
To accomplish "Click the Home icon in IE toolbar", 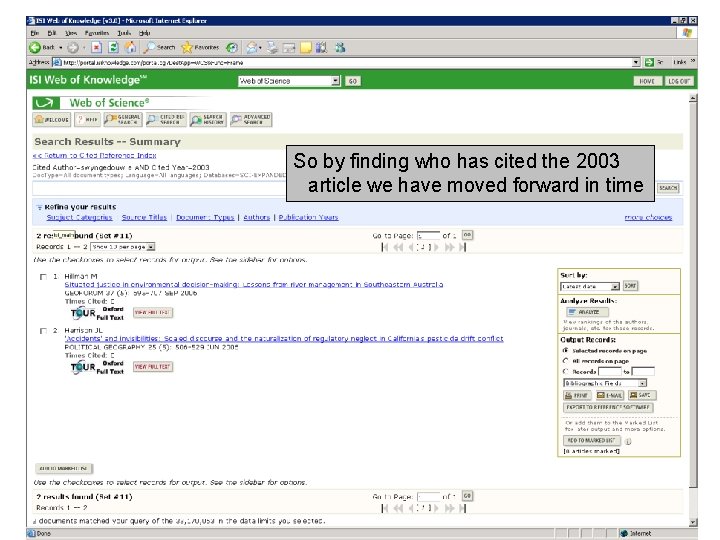I will [130, 47].
